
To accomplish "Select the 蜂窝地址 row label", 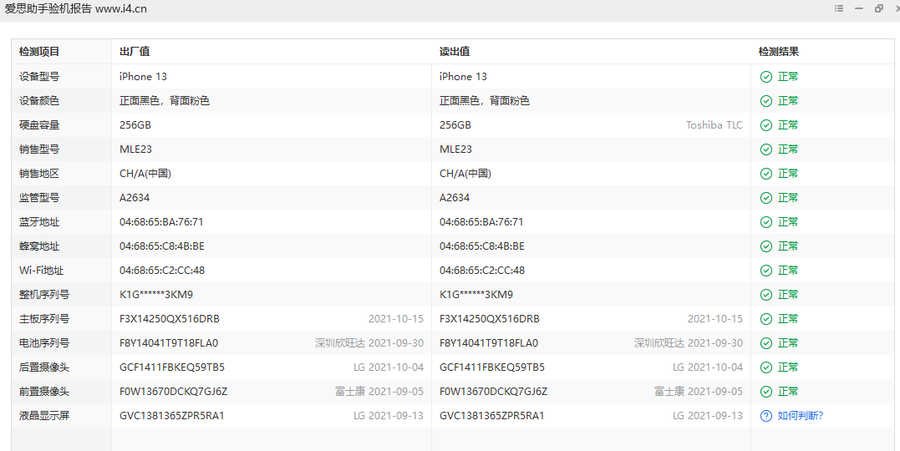I will tap(39, 246).
